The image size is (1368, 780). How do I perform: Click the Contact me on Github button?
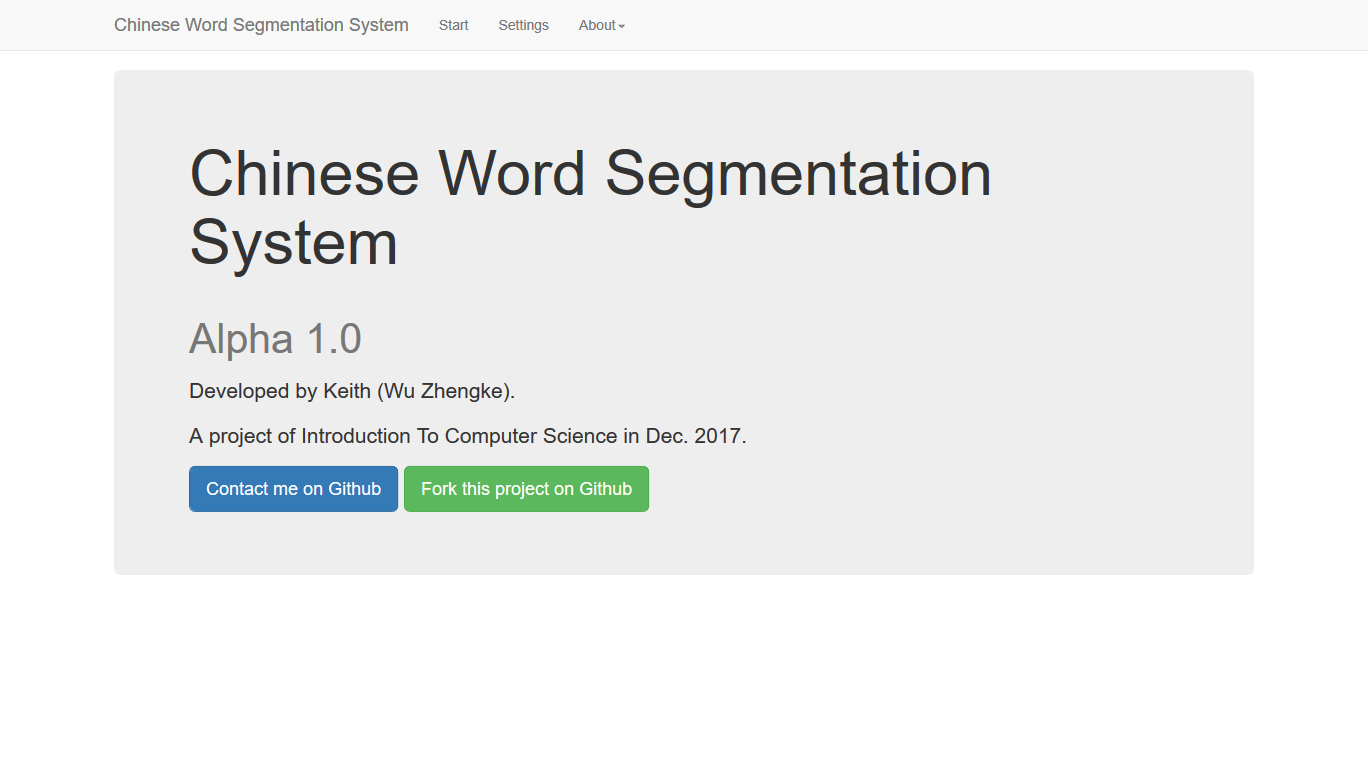[x=293, y=489]
